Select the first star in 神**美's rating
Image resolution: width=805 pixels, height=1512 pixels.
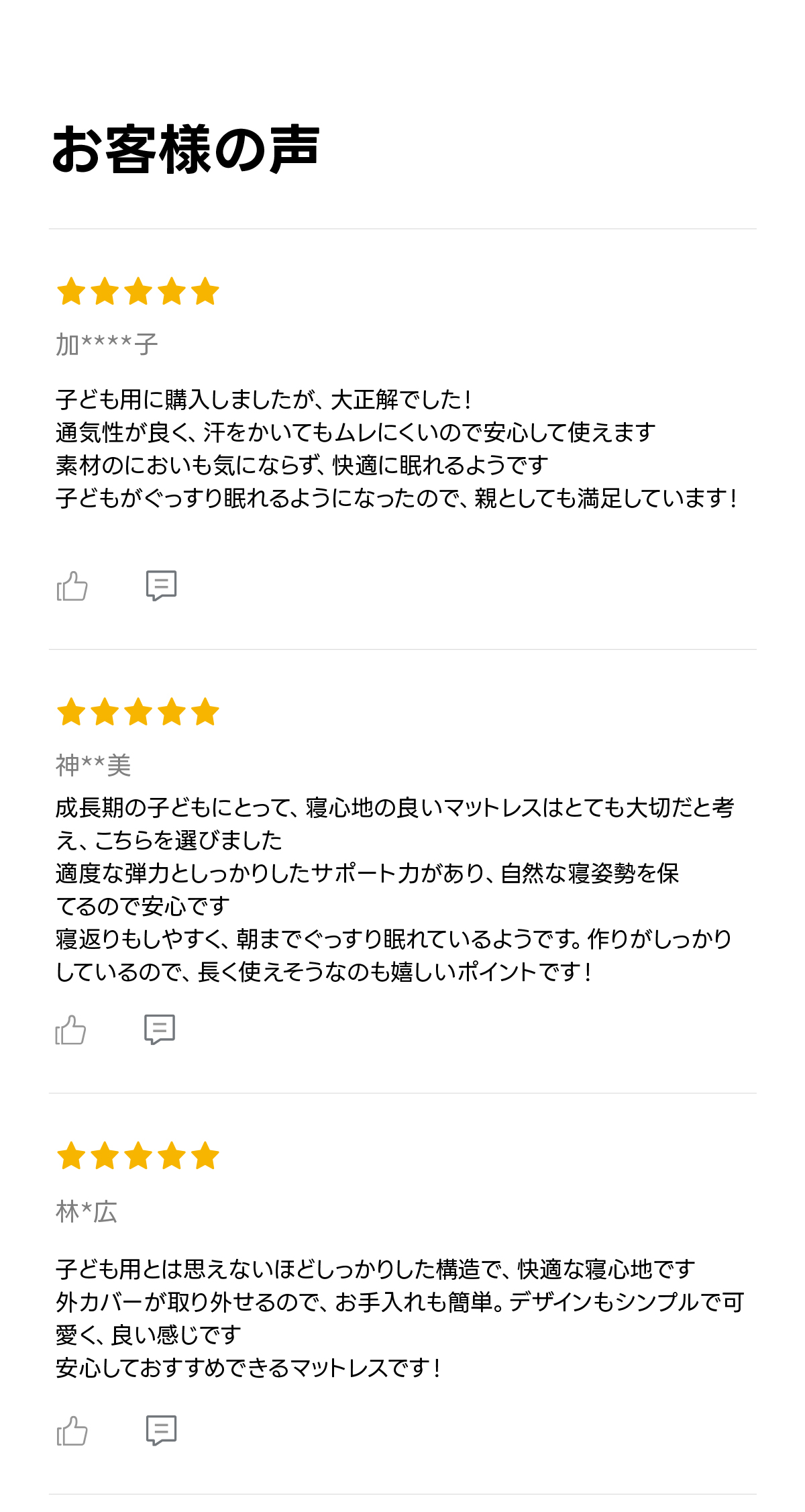click(71, 712)
